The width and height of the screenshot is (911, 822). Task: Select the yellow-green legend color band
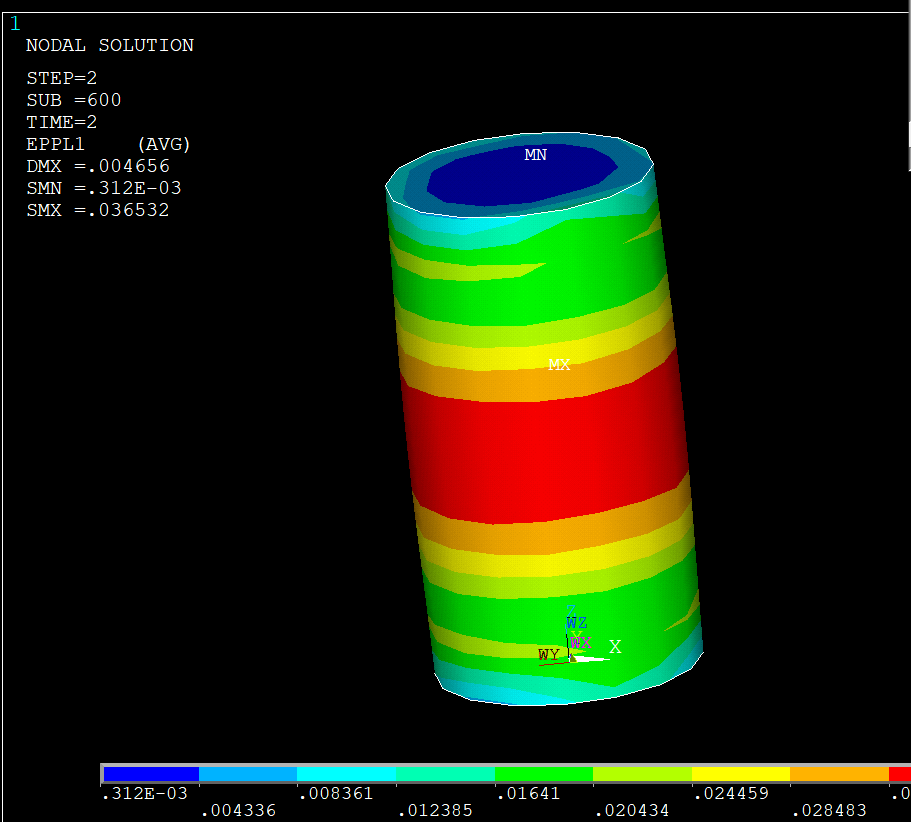tap(643, 774)
